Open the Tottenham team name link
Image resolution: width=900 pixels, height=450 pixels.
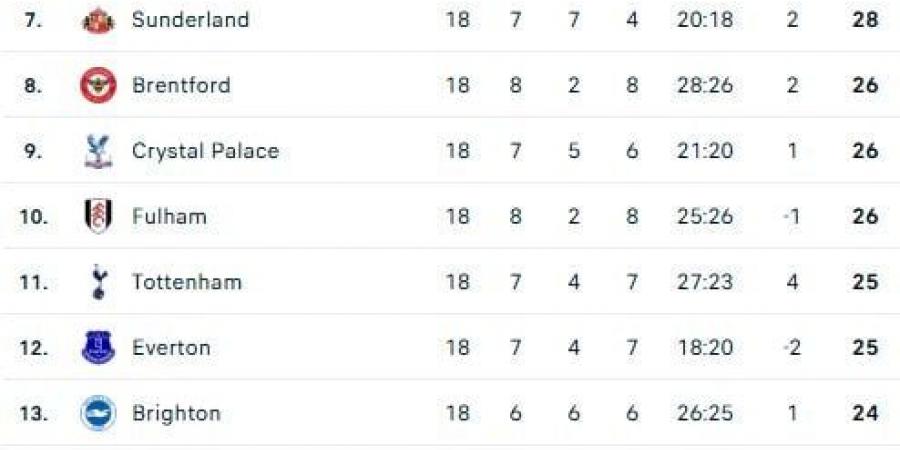click(186, 282)
